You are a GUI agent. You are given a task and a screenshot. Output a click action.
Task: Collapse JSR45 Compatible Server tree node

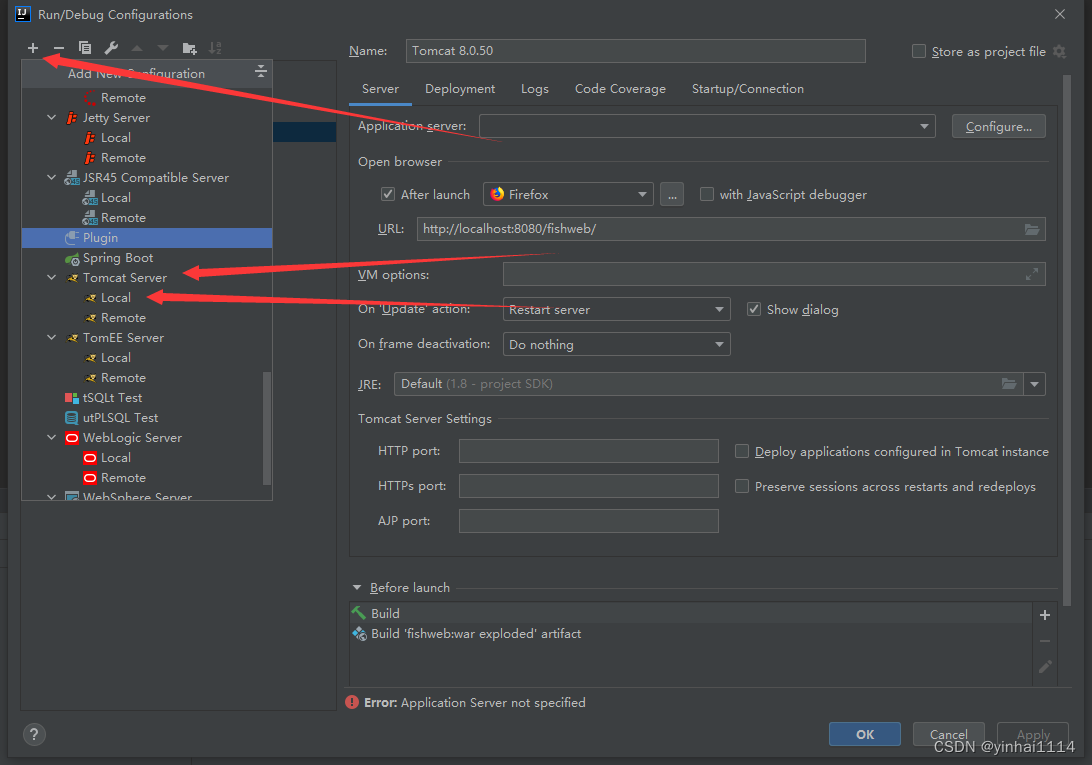click(x=52, y=178)
